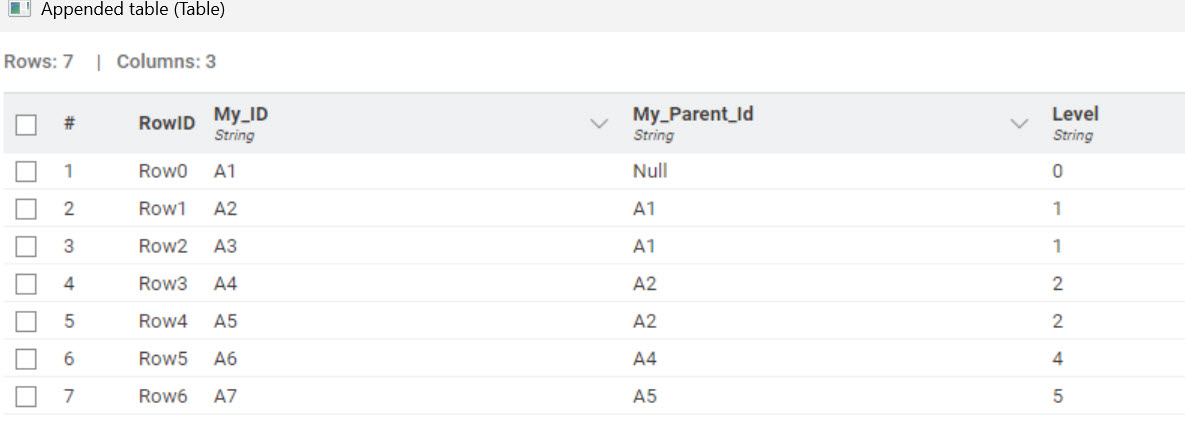Open the My_ID column dropdown arrow
1185x441 pixels.
599,124
